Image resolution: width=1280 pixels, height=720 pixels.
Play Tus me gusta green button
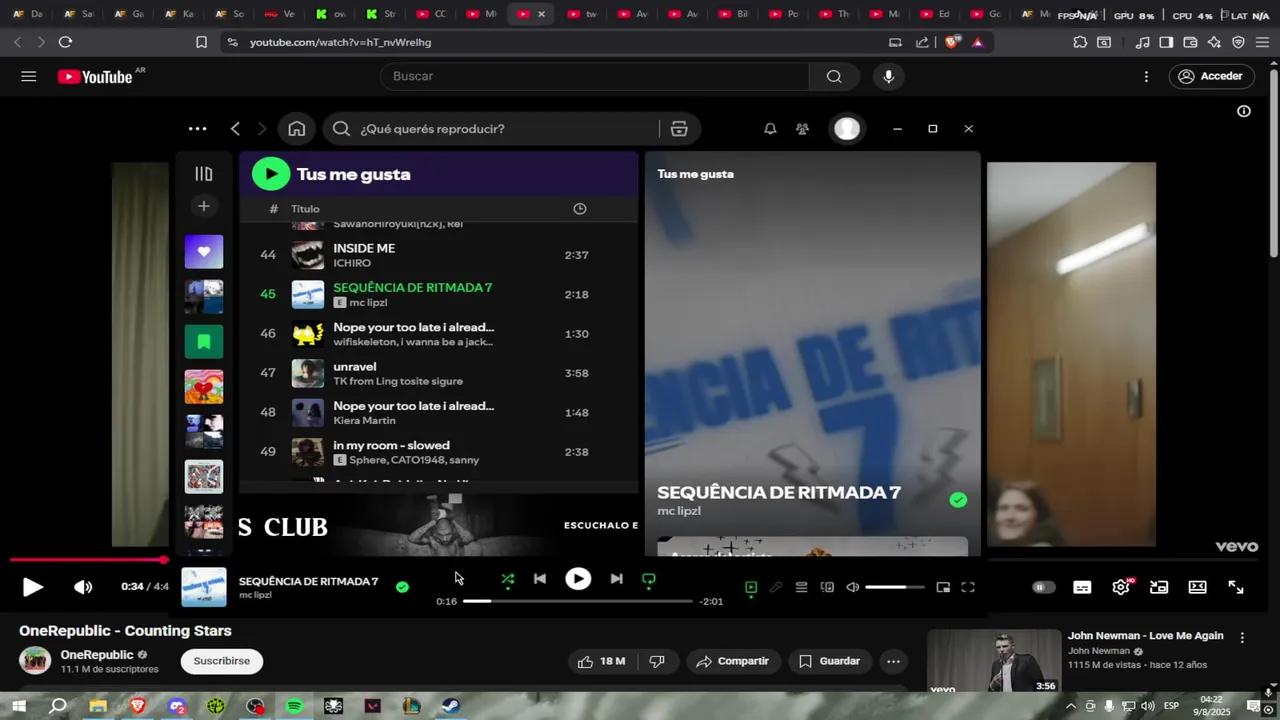click(x=271, y=174)
